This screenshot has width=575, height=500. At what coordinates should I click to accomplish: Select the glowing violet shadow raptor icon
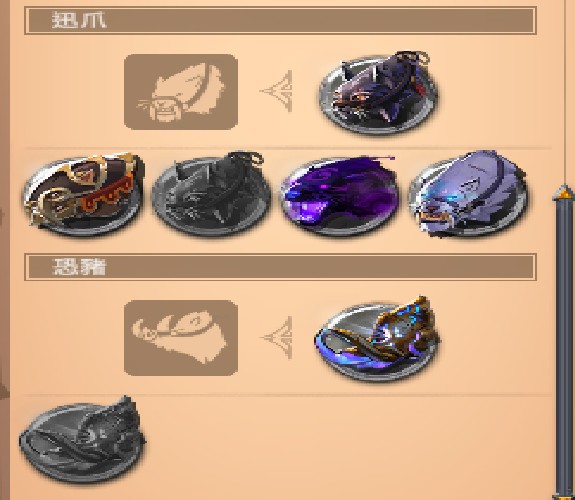(x=340, y=194)
